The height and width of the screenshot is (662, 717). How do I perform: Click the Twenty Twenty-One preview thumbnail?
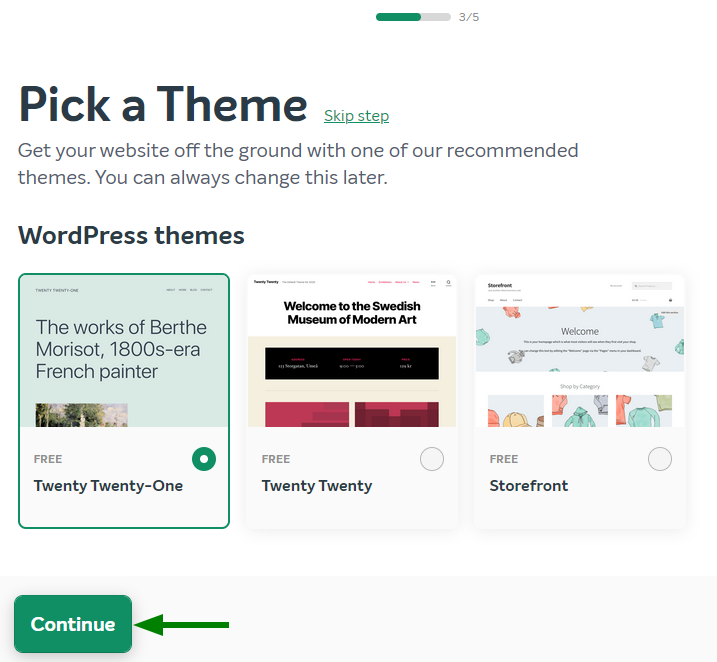(x=124, y=351)
